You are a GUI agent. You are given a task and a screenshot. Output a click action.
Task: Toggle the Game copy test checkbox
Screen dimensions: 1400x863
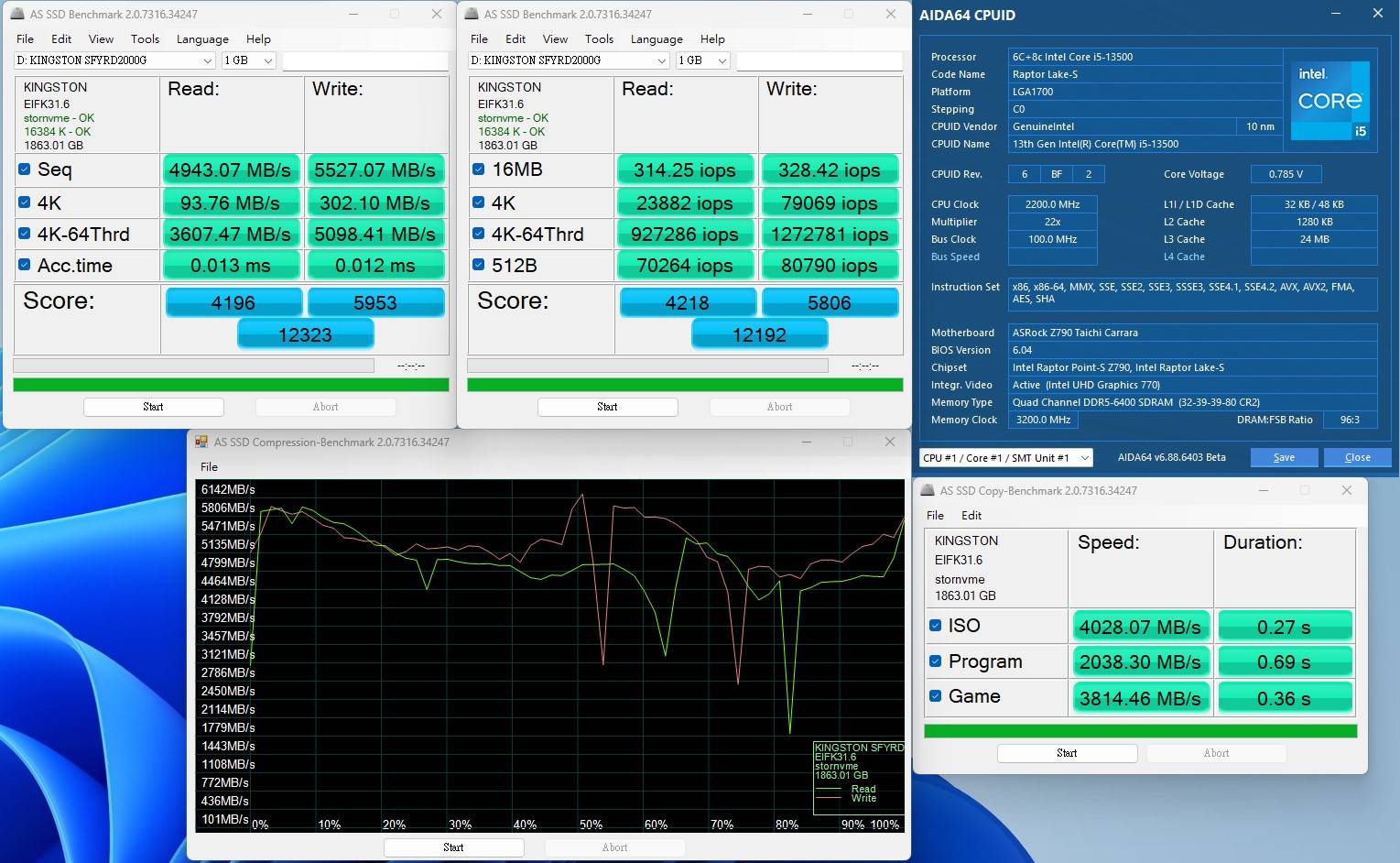(936, 696)
